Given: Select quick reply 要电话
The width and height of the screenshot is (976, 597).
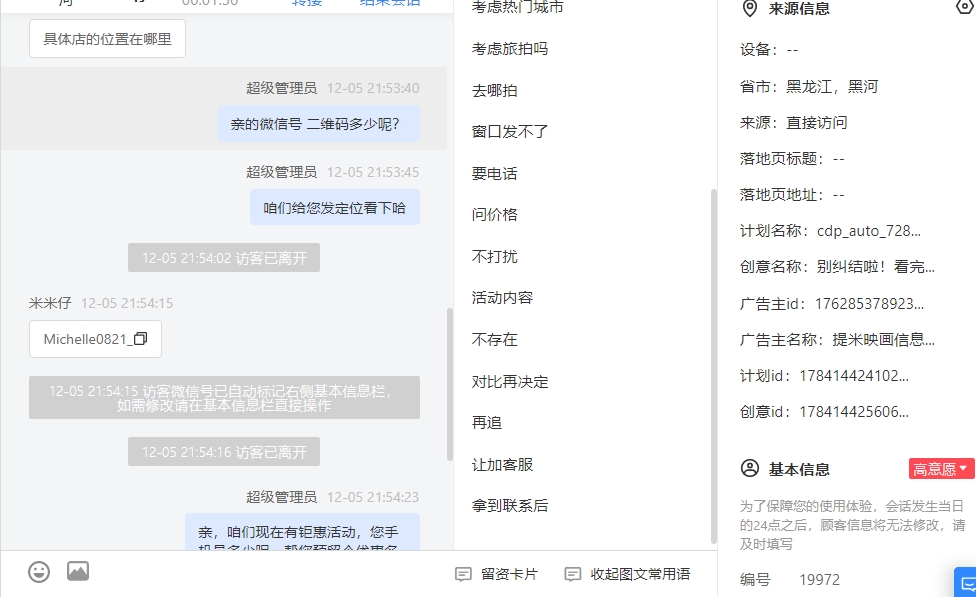Looking at the screenshot, I should pos(495,173).
